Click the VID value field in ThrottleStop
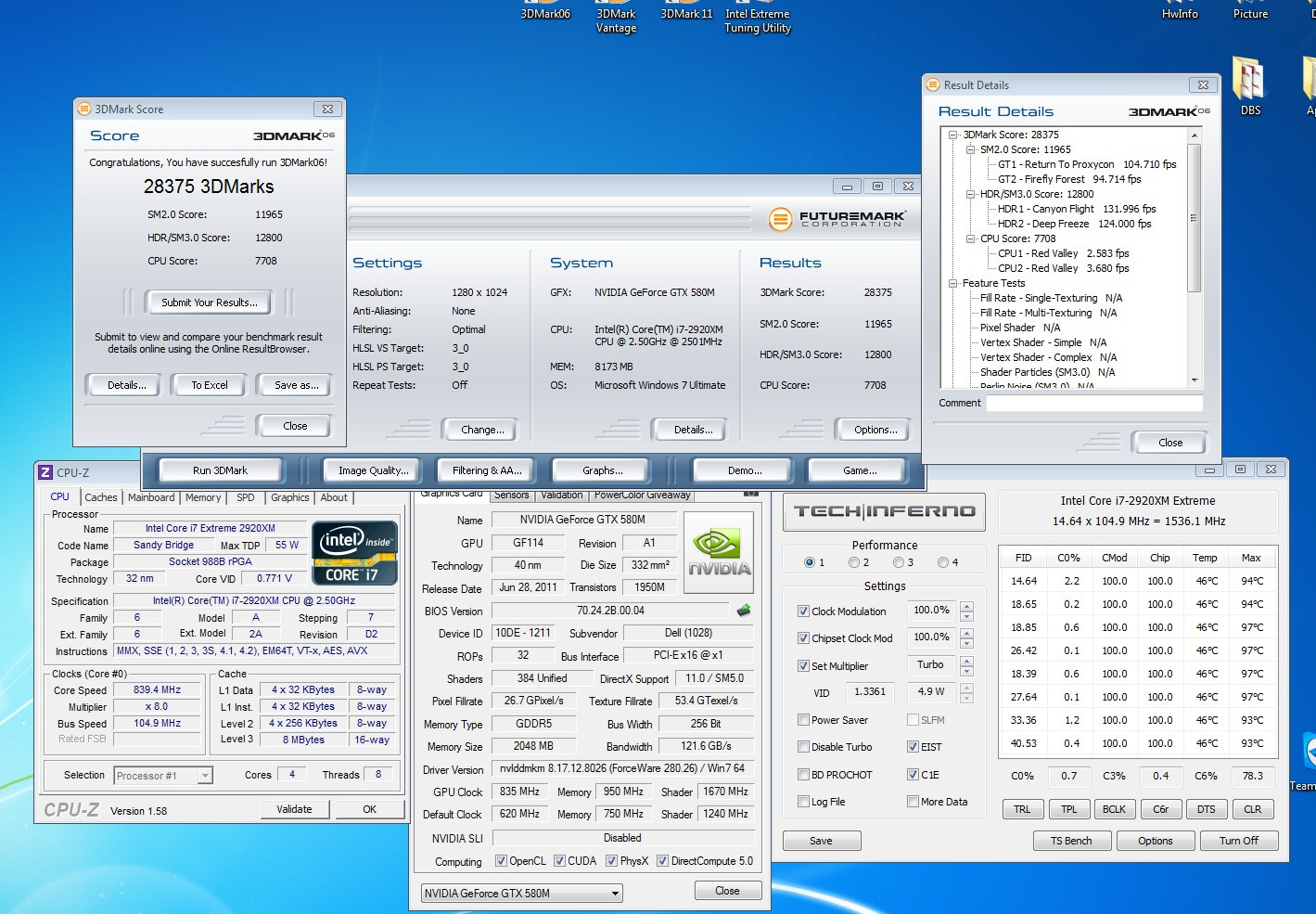 (x=870, y=691)
